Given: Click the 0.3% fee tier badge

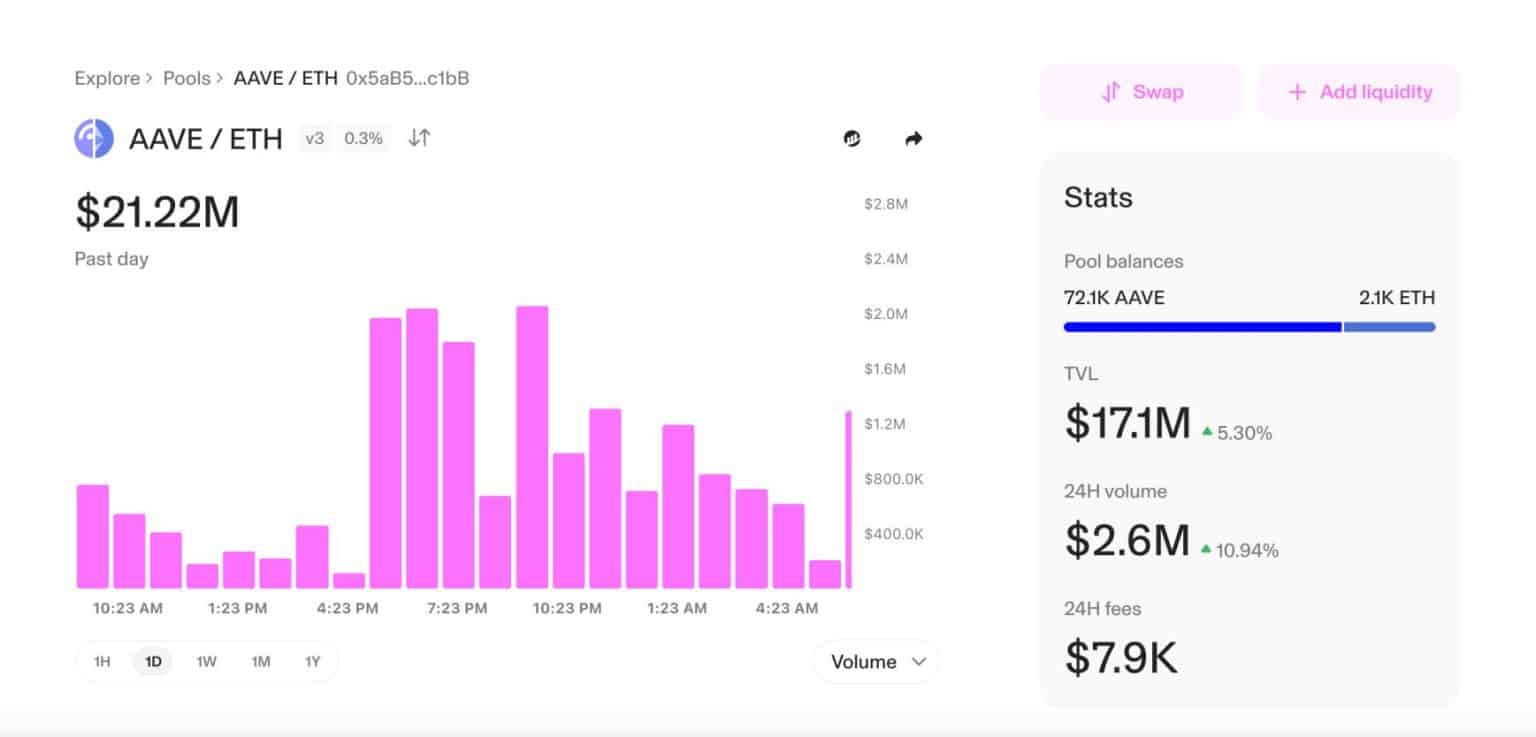Looking at the screenshot, I should [x=364, y=138].
